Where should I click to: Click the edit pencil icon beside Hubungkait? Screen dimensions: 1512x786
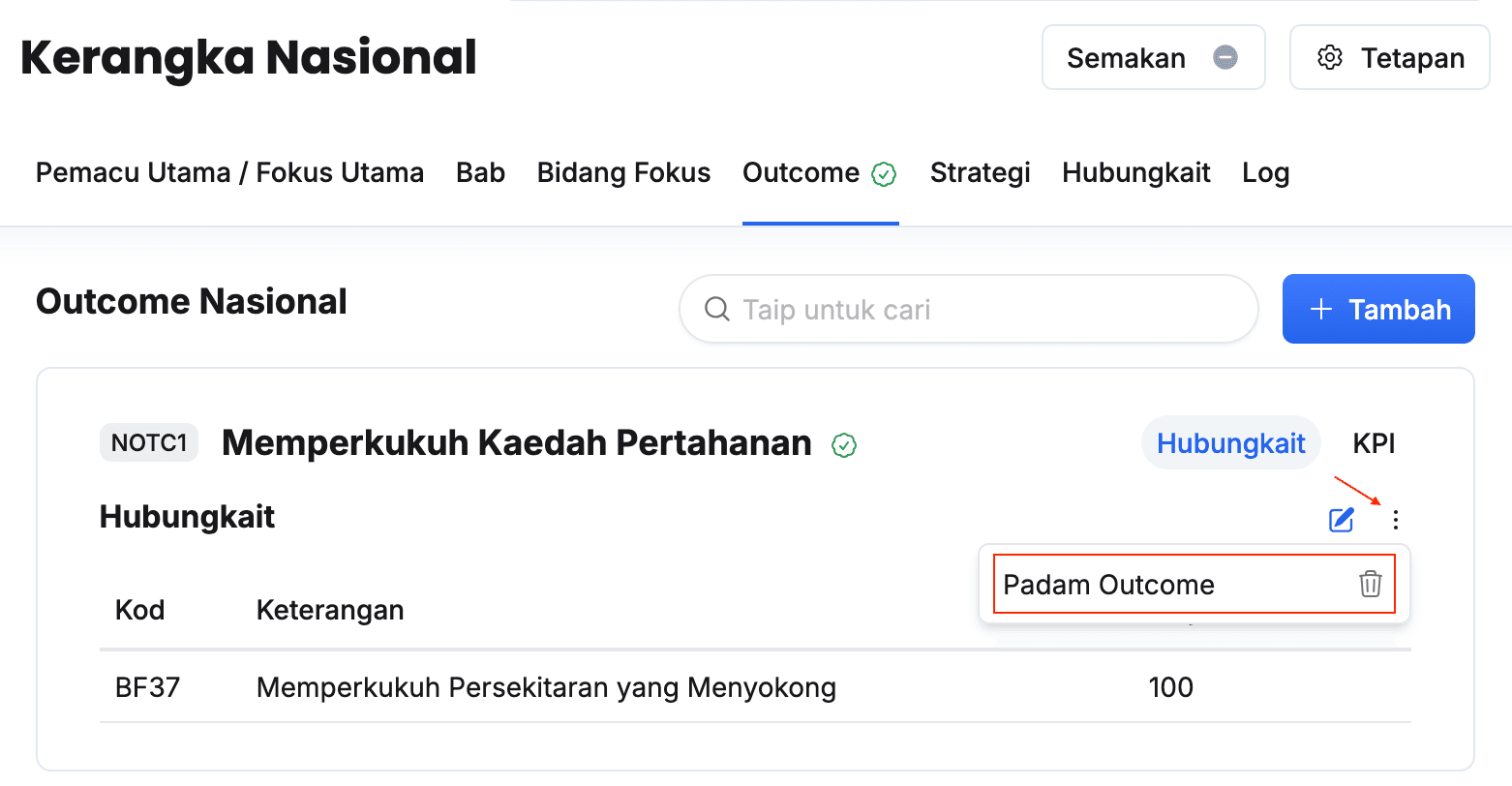point(1341,520)
